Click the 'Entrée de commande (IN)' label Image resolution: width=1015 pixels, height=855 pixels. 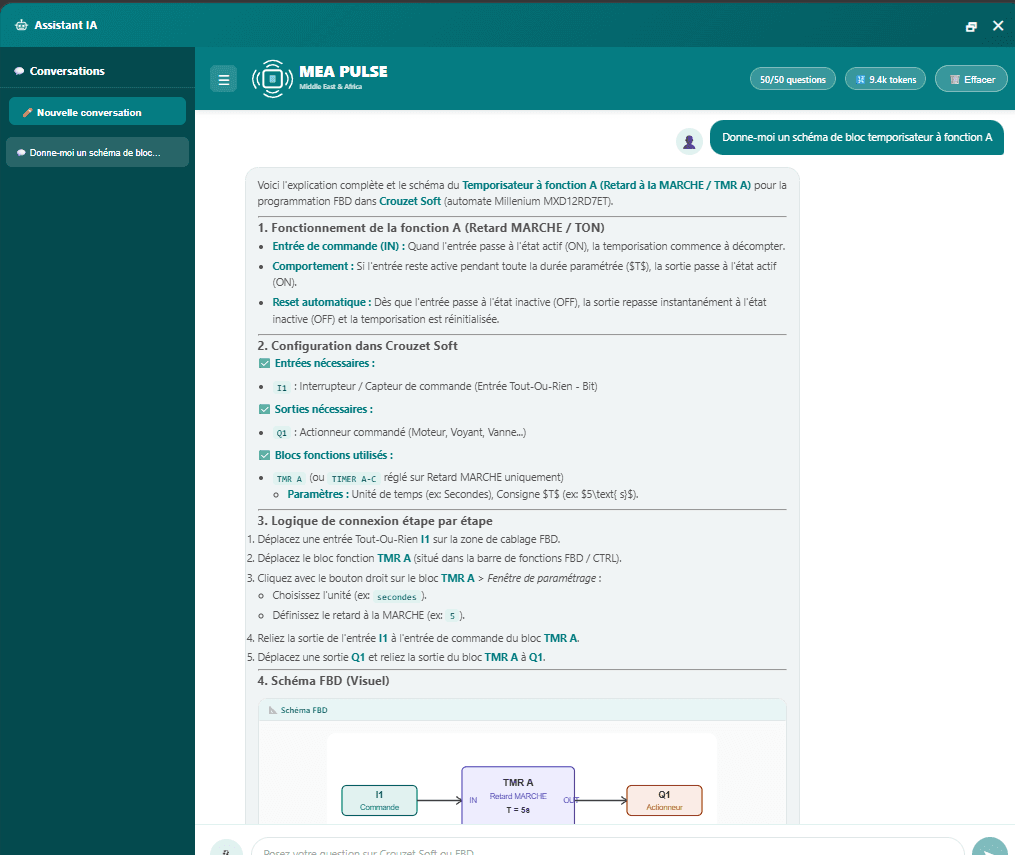(x=339, y=247)
